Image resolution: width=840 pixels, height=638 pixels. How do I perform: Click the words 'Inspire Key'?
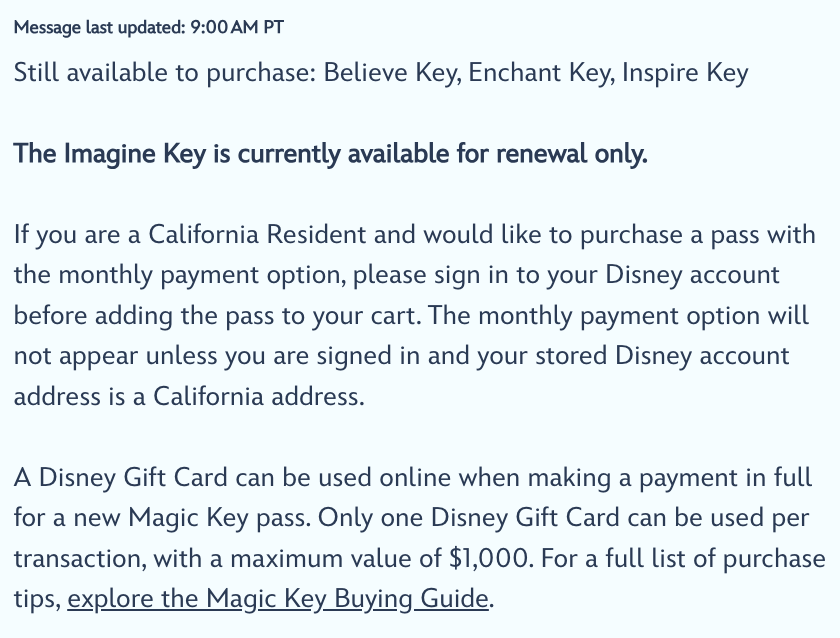[685, 73]
